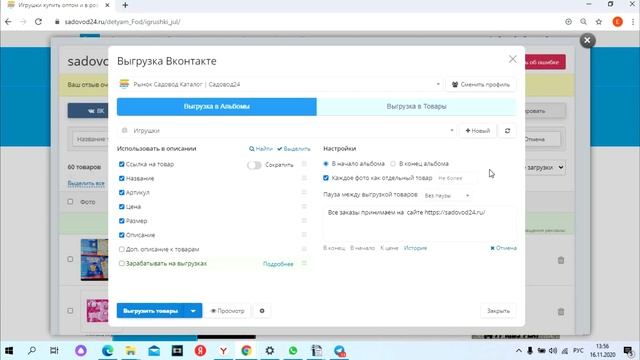Toggle Каждое фото как отдельный товар checkbox
640x360 pixels.
(x=326, y=178)
